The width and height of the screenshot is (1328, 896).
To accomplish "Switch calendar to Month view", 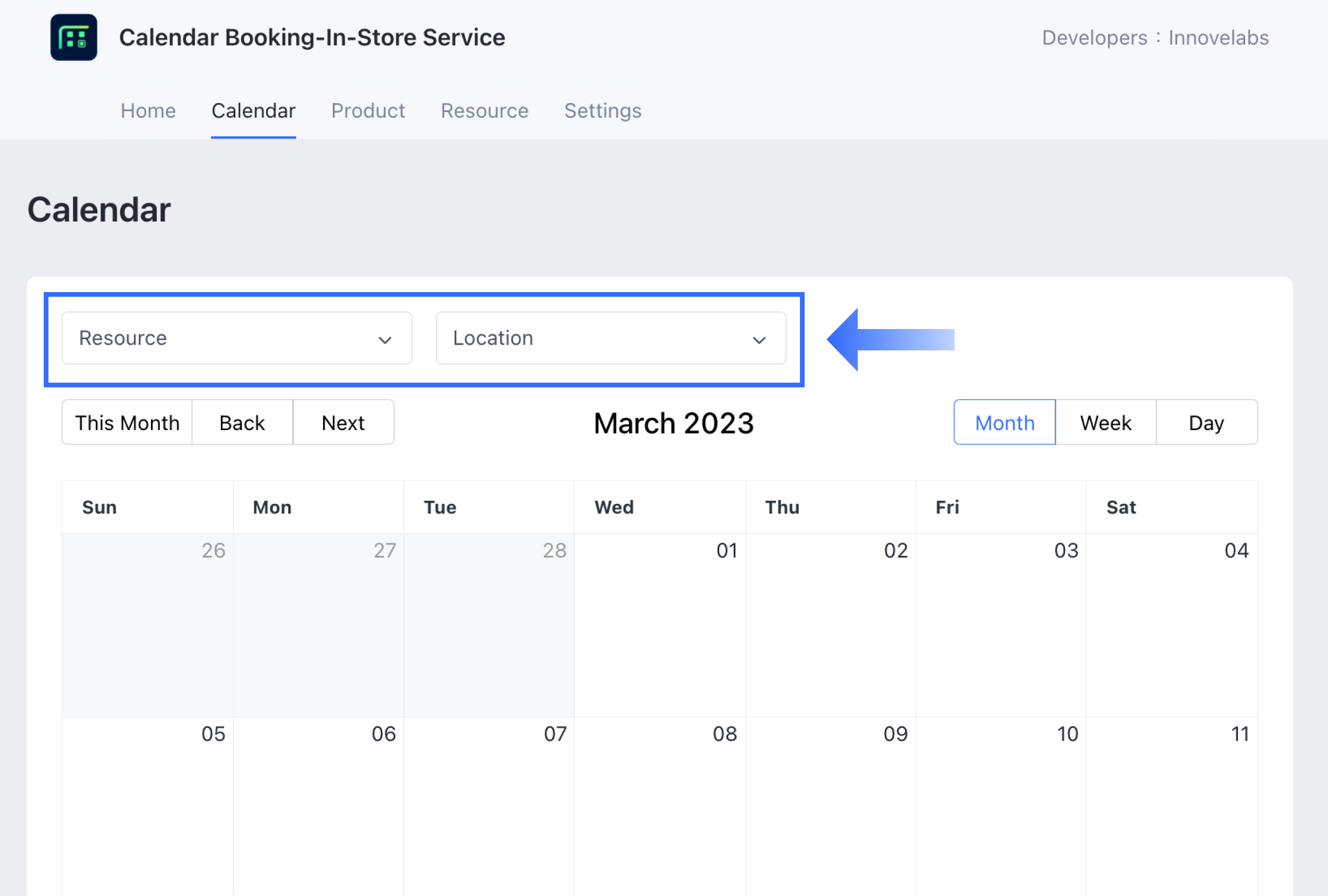I will (1004, 422).
